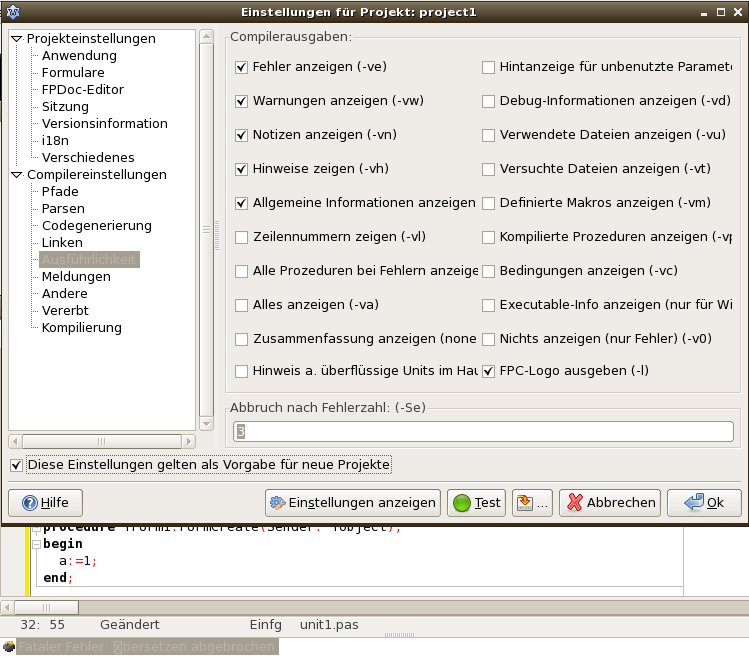Click the window menu icon in title bar
This screenshot has width=749, height=663.
13,13
